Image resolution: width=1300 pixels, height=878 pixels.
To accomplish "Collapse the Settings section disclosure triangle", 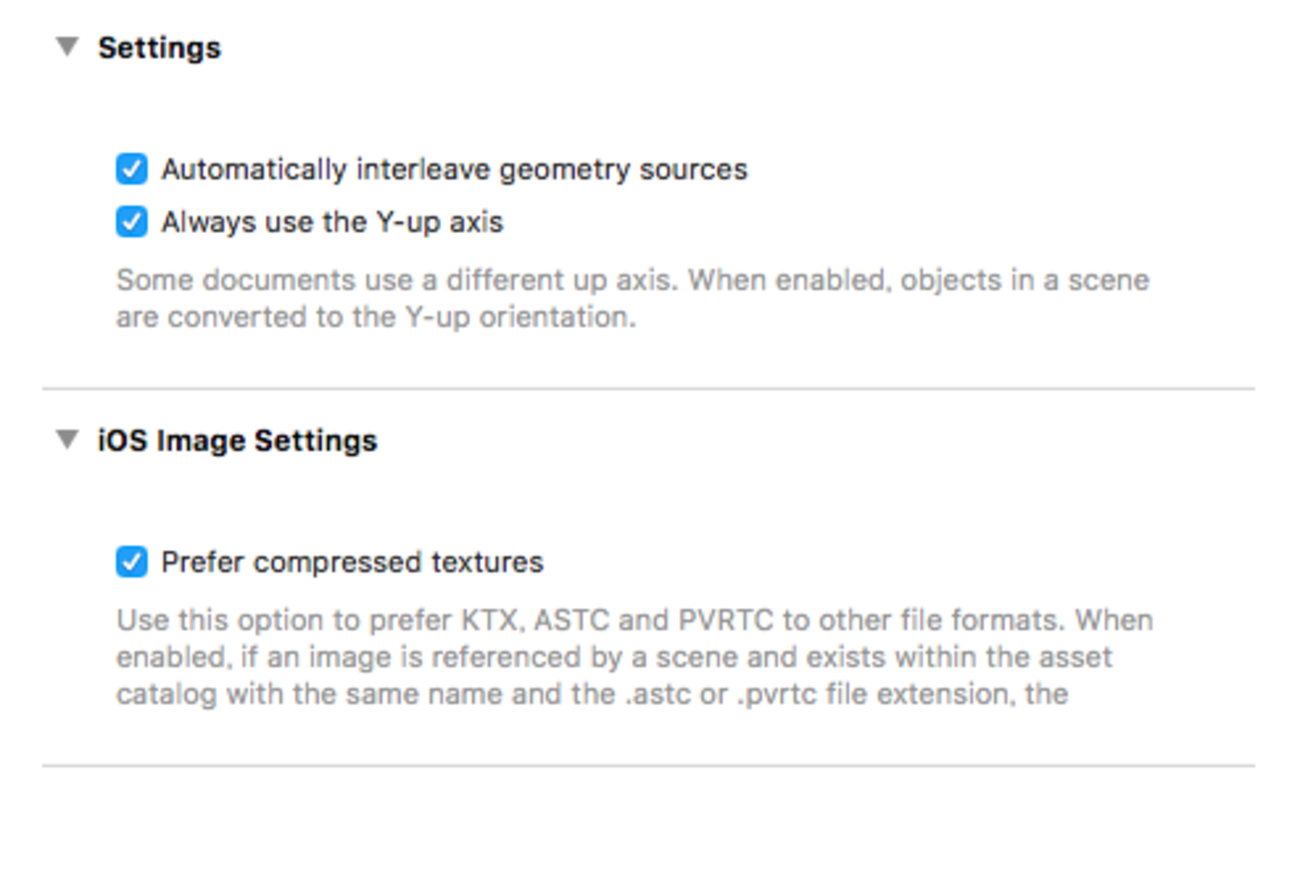I will 67,47.
